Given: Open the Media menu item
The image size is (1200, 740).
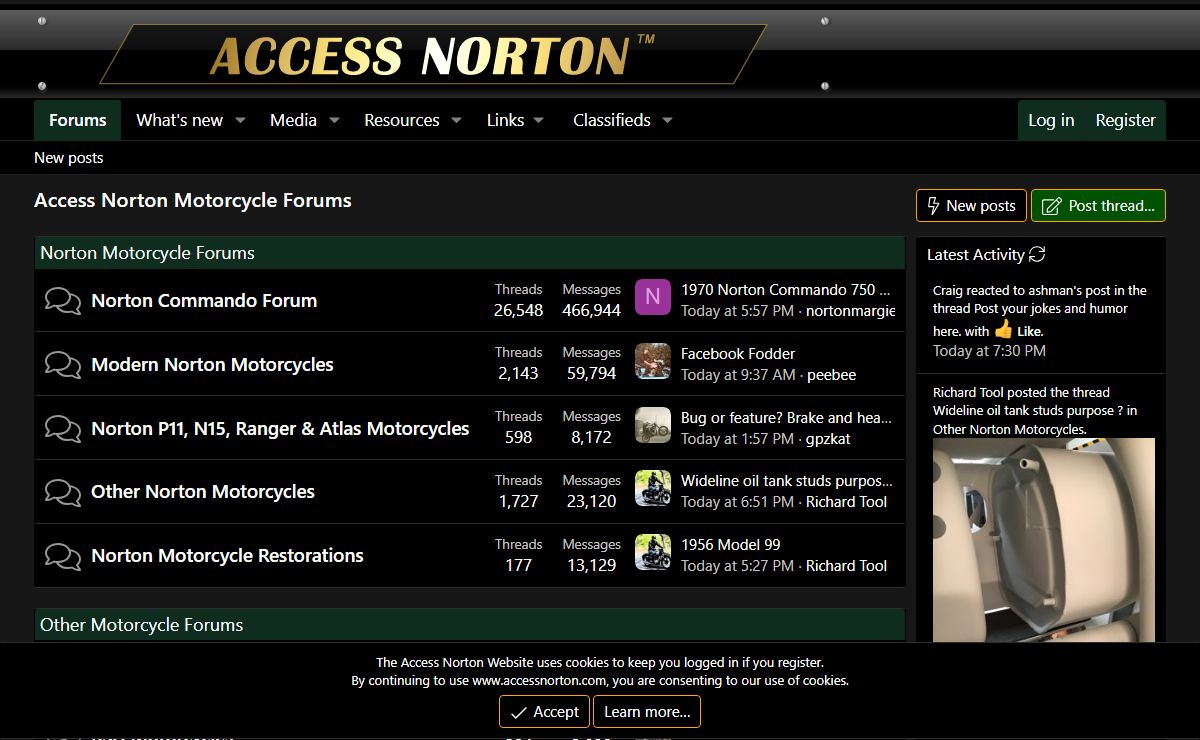Looking at the screenshot, I should point(293,120).
